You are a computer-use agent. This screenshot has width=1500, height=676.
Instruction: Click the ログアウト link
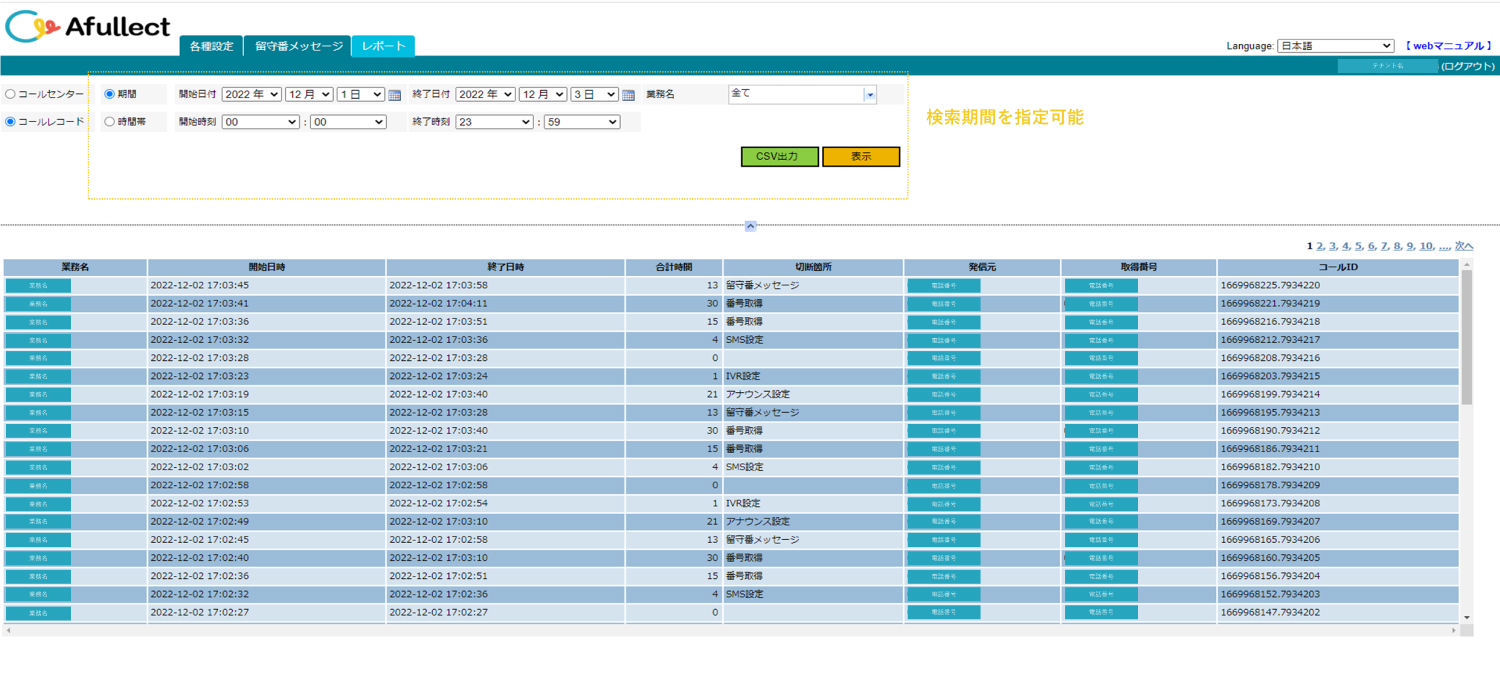(1468, 66)
